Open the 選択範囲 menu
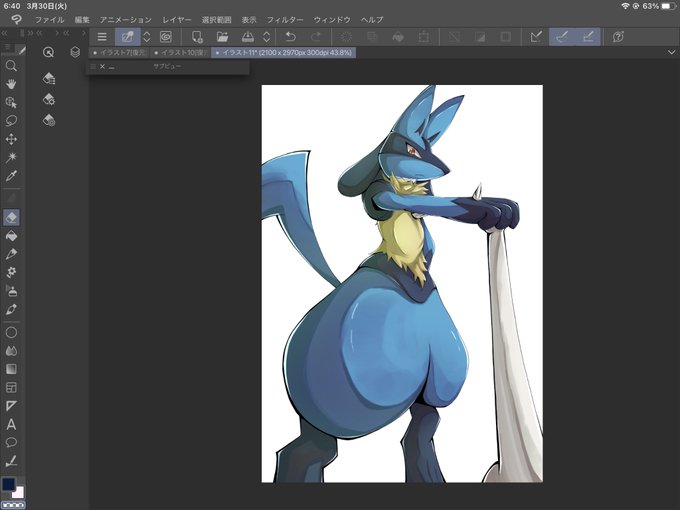Viewport: 680px width, 510px height. pos(216,20)
